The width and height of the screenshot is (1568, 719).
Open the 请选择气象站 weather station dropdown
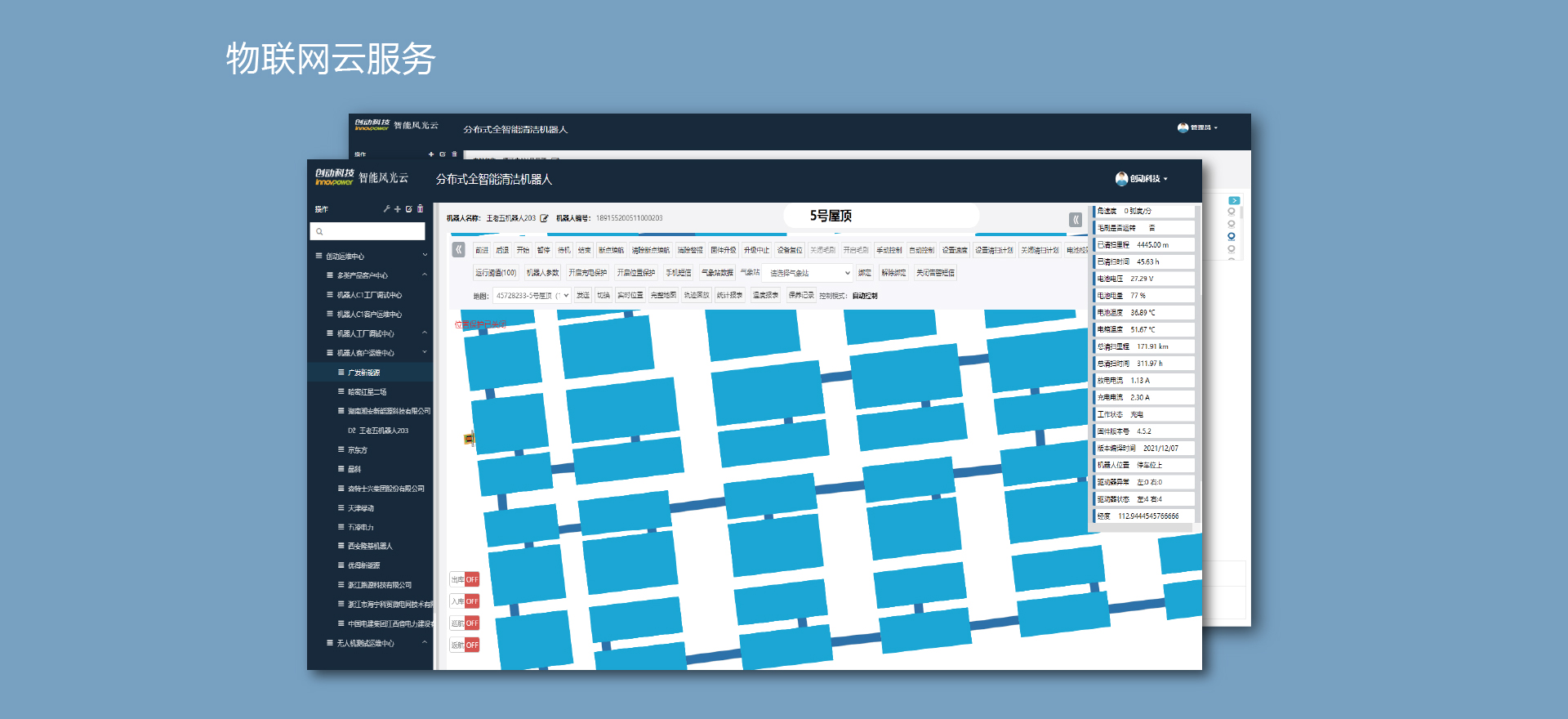point(809,273)
